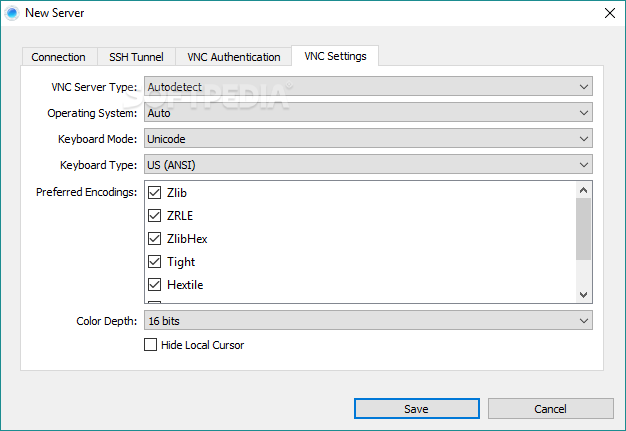Disable the ZlibHex encoding
Image resolution: width=626 pixels, height=431 pixels.
[155, 239]
